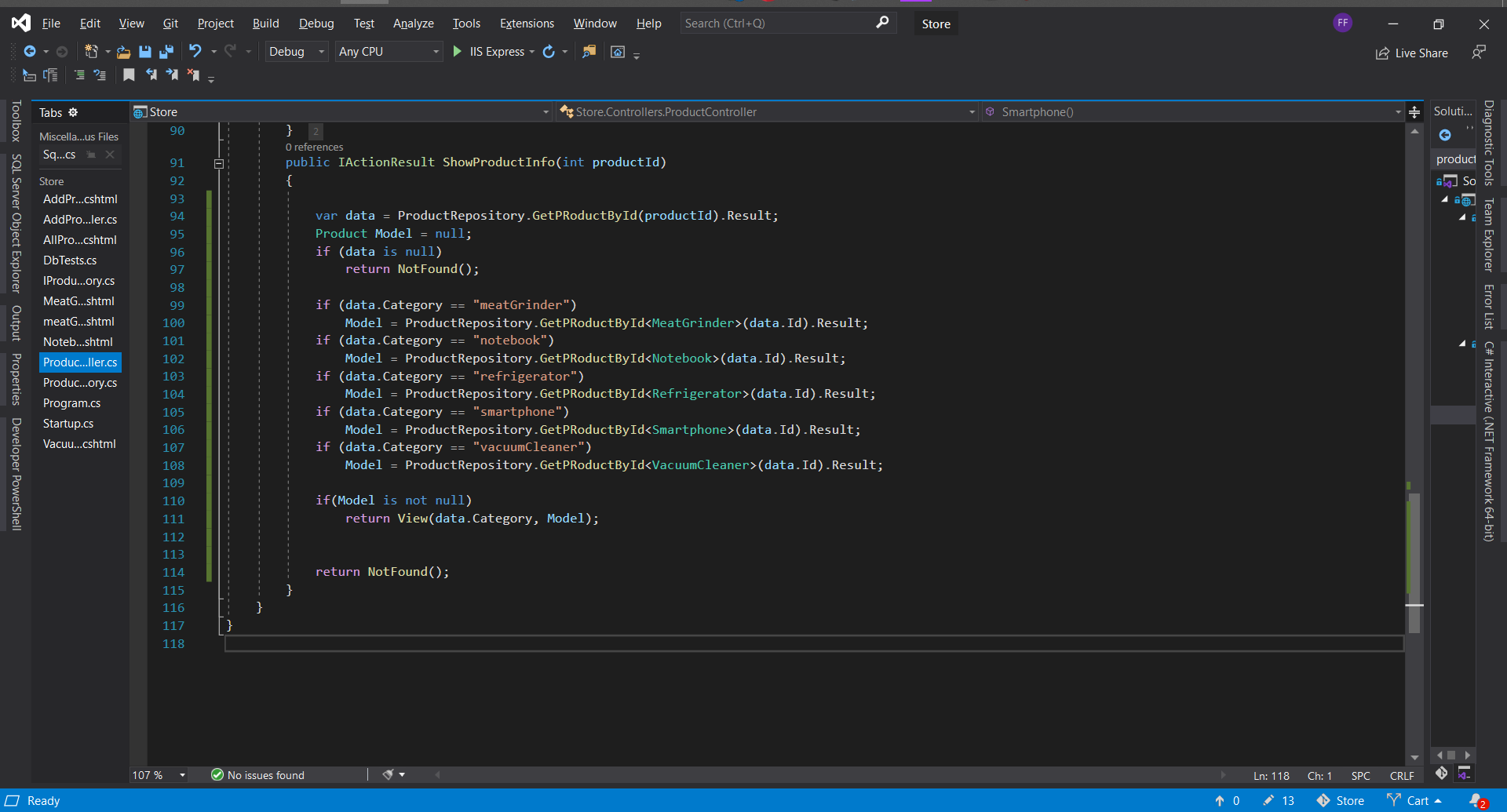Clear all bookmarks with red-X bookmark icon
1507x812 pixels.
(x=193, y=75)
